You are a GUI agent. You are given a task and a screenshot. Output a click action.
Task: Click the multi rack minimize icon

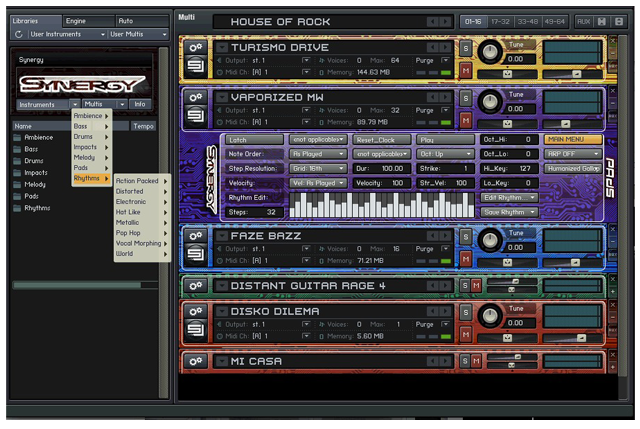coord(619,22)
